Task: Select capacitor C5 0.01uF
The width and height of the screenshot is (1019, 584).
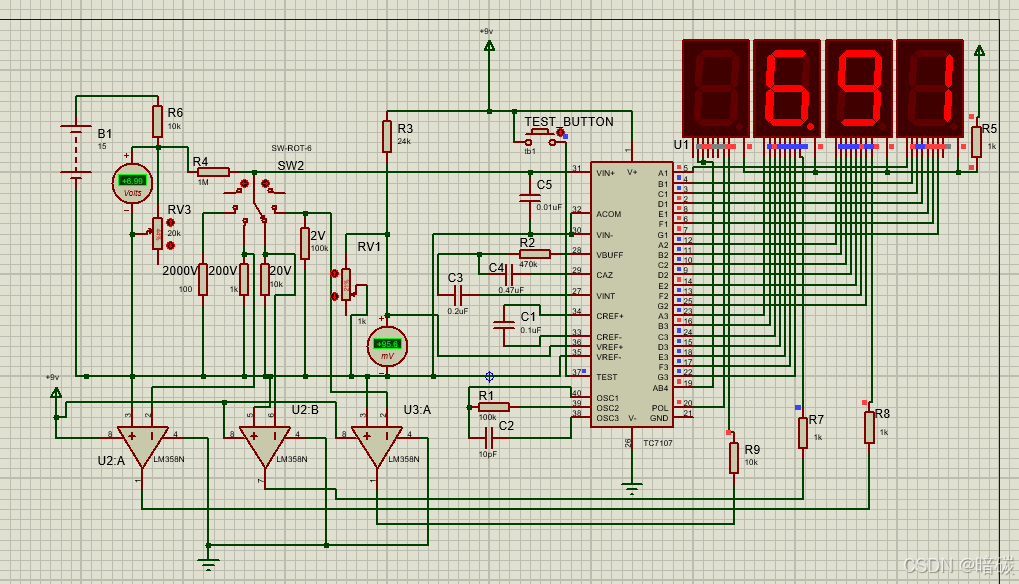Action: [x=530, y=197]
